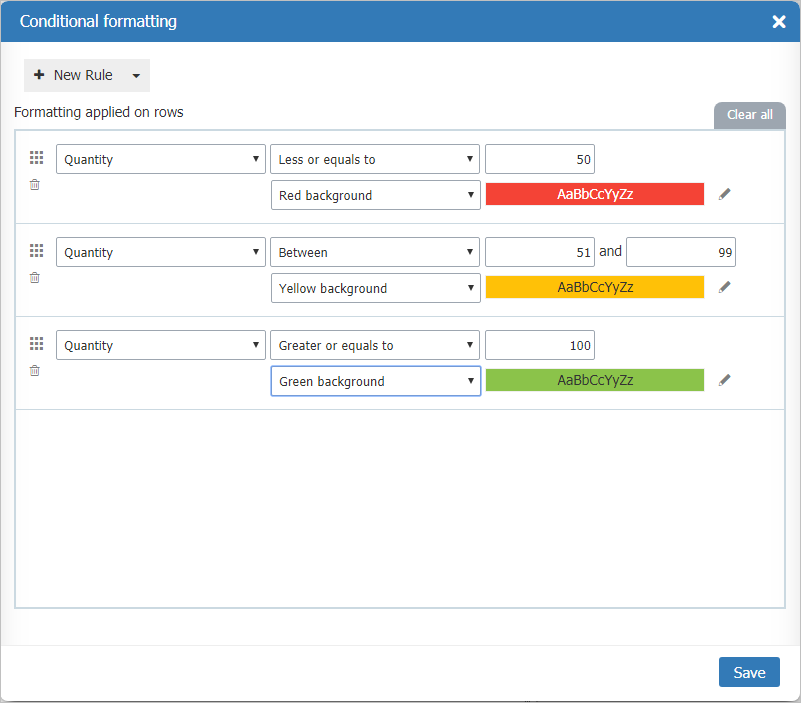Edit the yellow background format with pencil
Viewport: 801px width, 703px height.
coord(725,287)
